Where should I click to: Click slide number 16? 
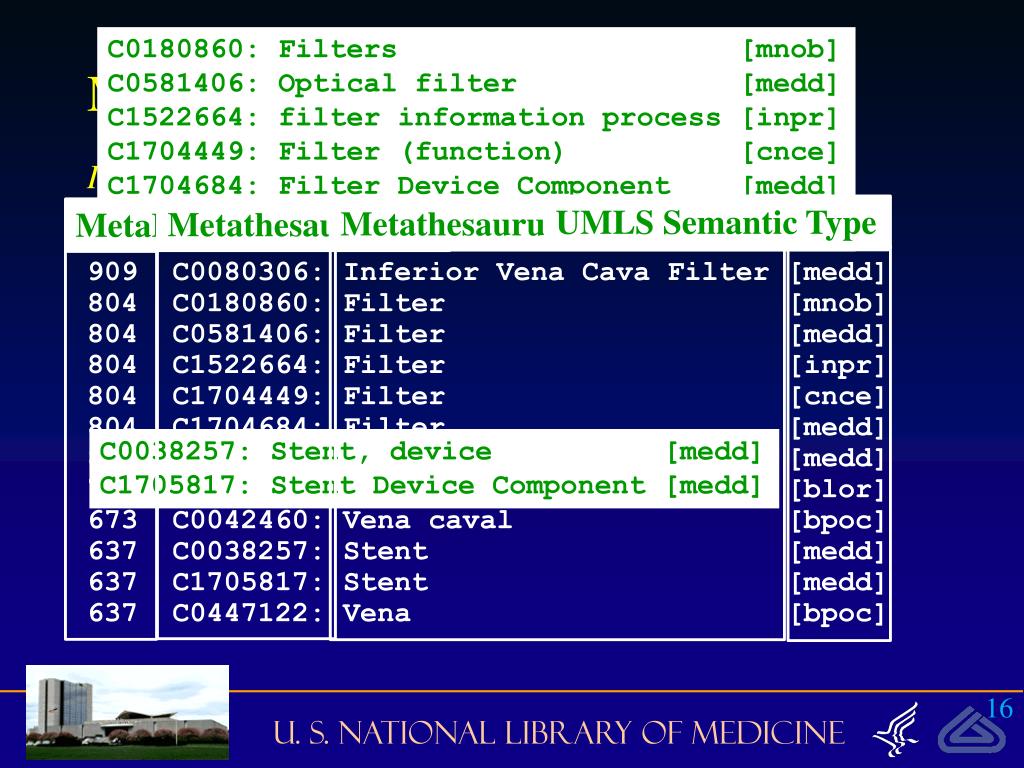click(x=999, y=709)
